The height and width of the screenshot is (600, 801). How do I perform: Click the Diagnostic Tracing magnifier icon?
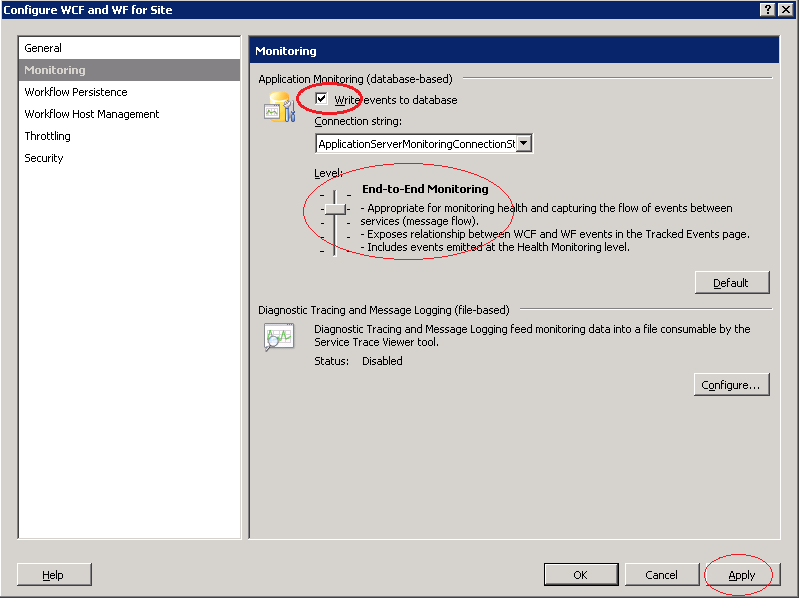278,337
